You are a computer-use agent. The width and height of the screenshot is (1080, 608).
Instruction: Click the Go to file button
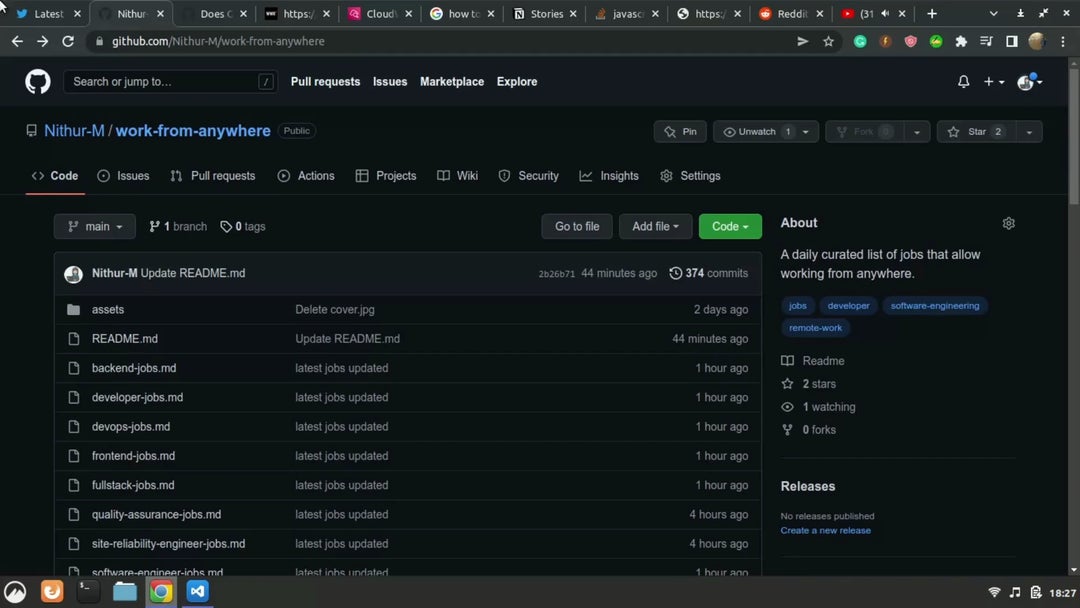pyautogui.click(x=576, y=226)
